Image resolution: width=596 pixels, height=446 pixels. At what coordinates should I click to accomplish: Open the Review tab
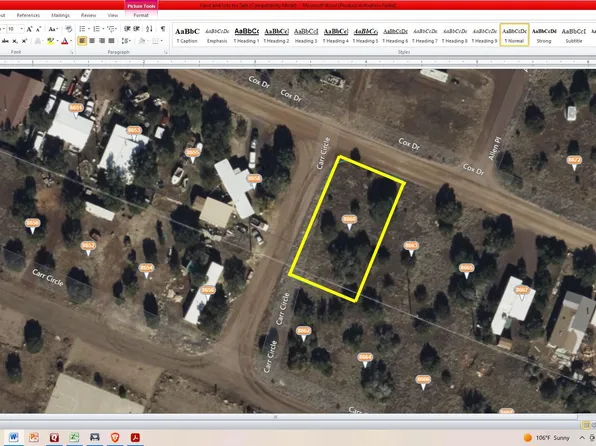click(89, 15)
